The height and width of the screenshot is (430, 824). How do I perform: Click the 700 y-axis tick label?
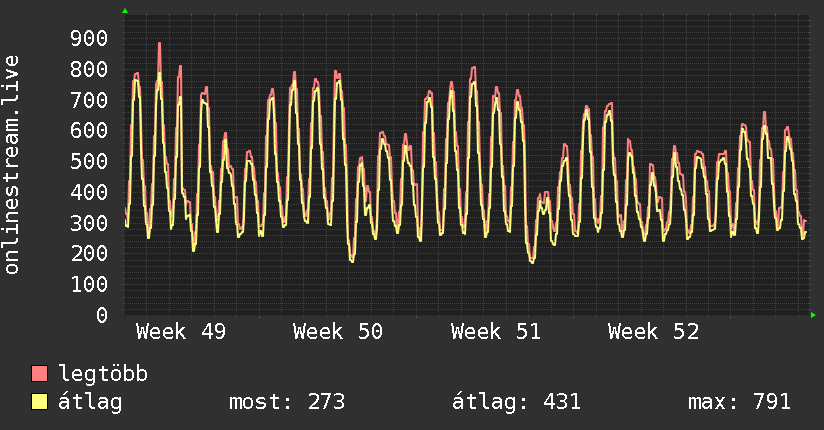tap(89, 100)
